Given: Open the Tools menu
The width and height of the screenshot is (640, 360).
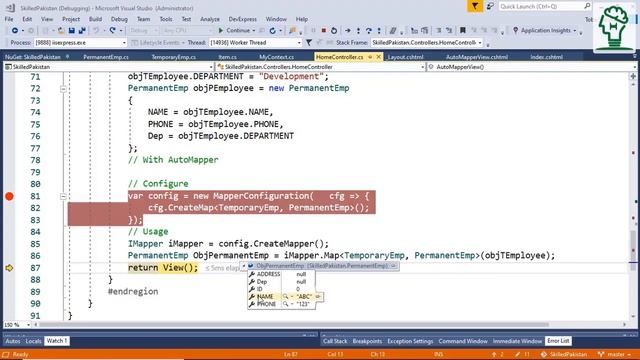Looking at the screenshot, I should coord(166,19).
